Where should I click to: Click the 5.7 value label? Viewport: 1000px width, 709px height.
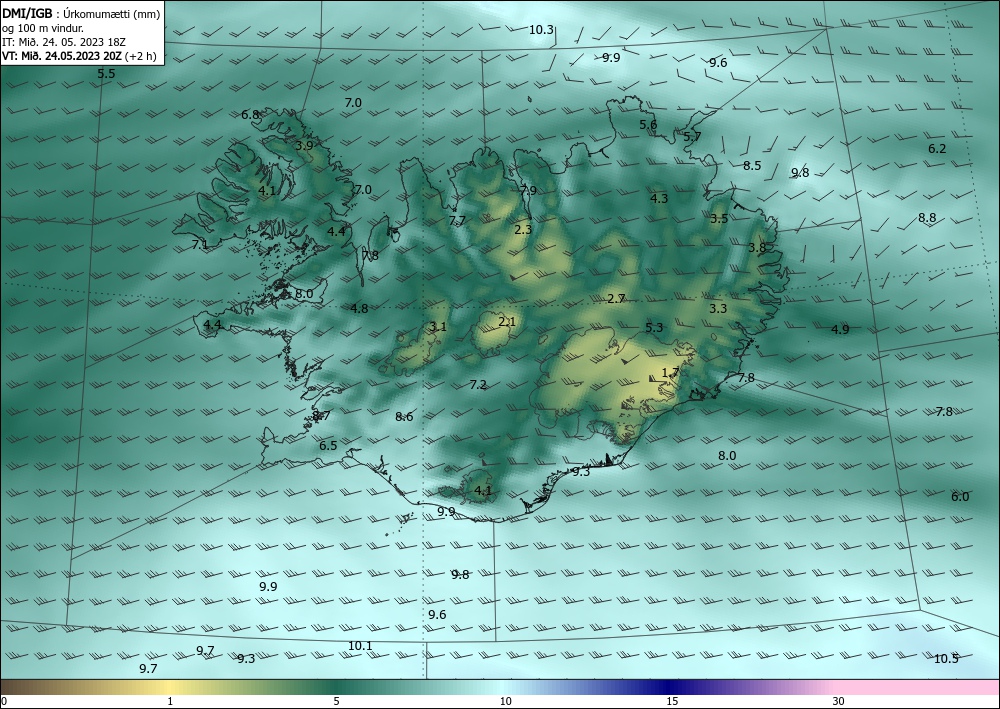pos(692,136)
